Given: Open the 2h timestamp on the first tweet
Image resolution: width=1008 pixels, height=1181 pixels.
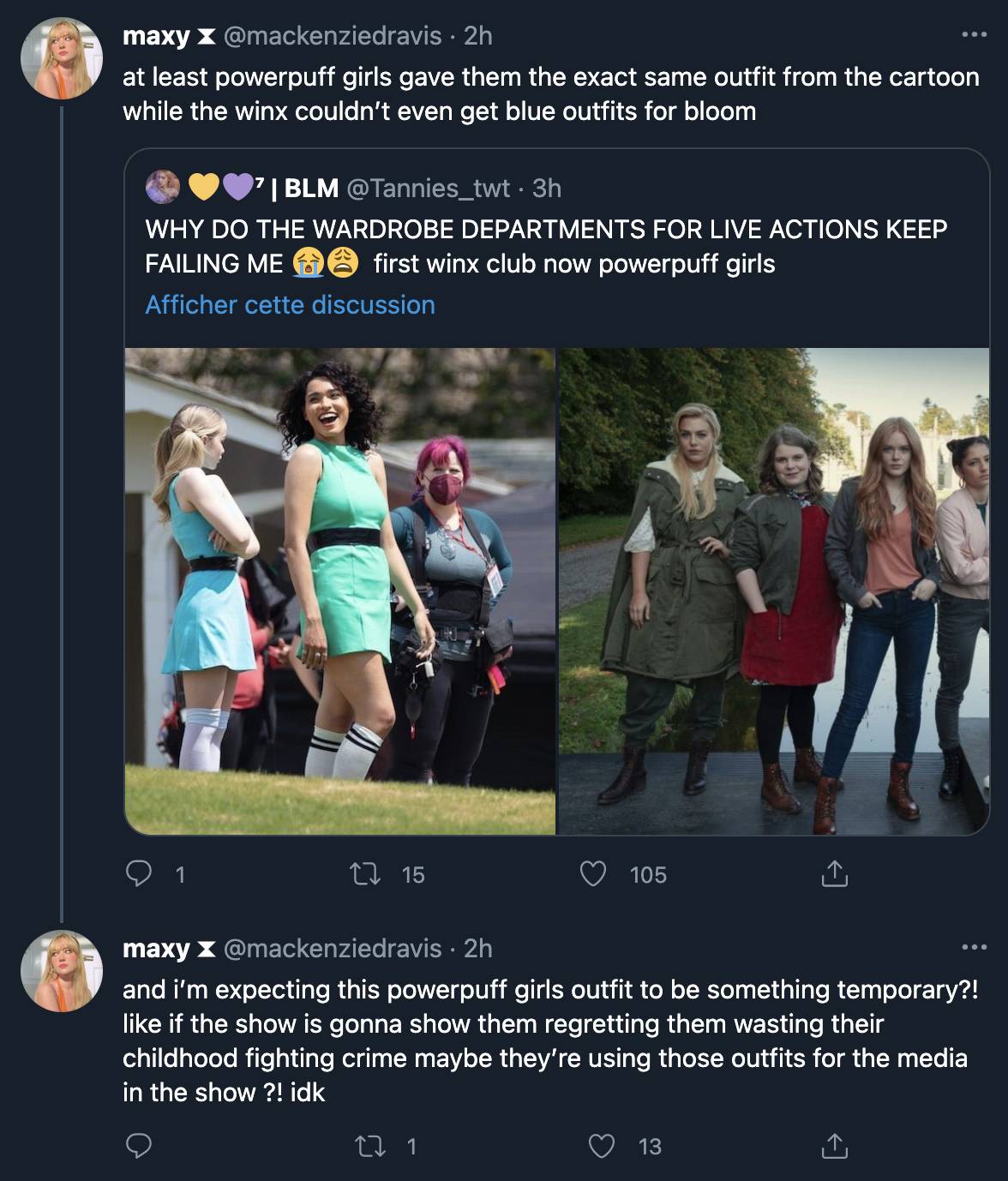Looking at the screenshot, I should pos(477,35).
